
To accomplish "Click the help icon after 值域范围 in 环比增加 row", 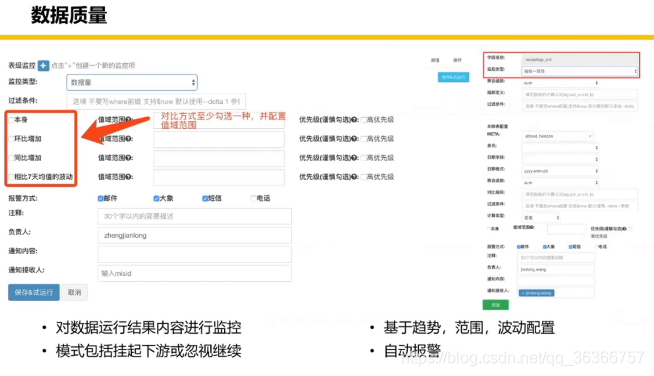I will [x=128, y=139].
